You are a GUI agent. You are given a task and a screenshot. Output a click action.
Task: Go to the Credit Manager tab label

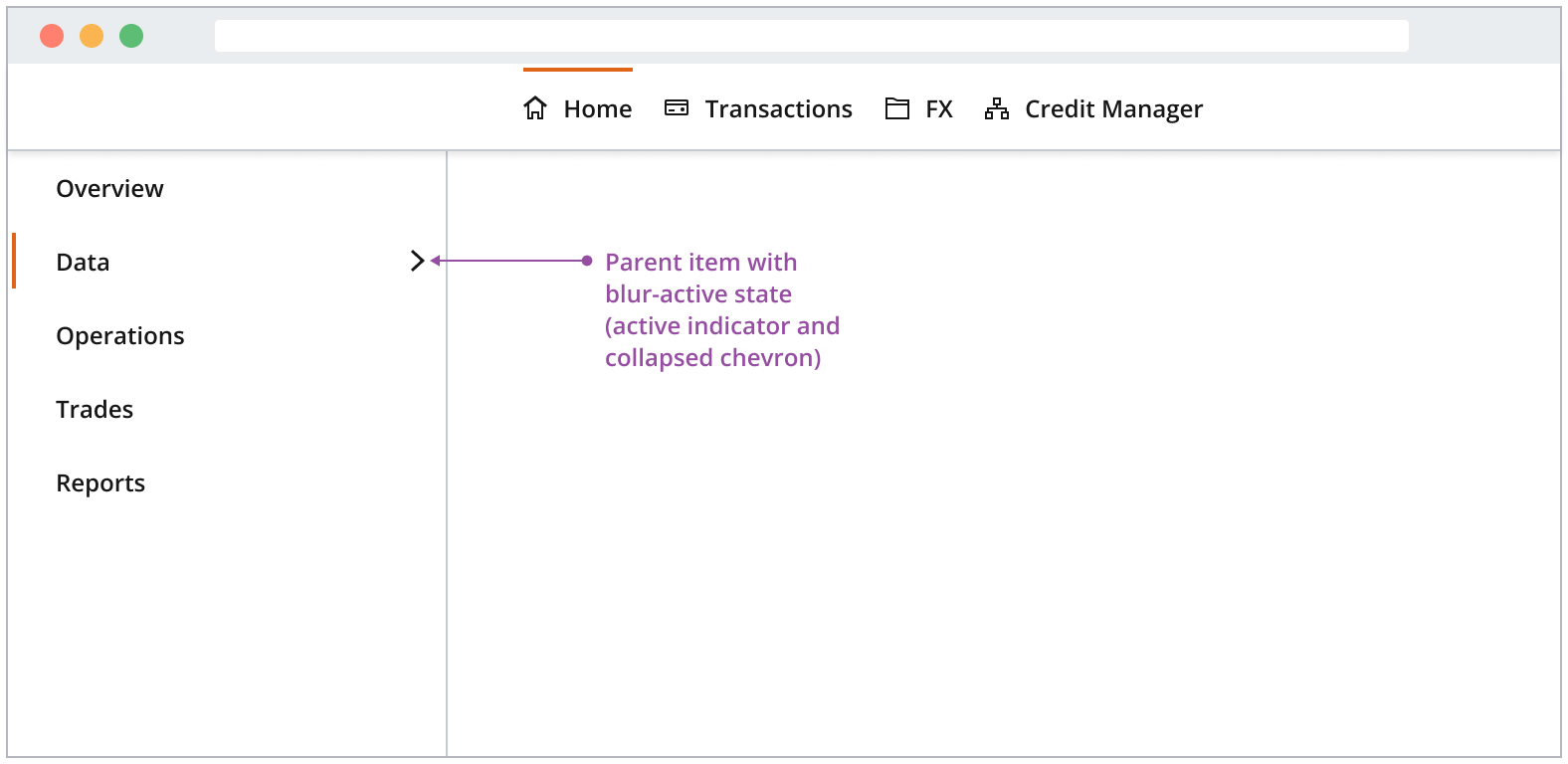click(1113, 109)
